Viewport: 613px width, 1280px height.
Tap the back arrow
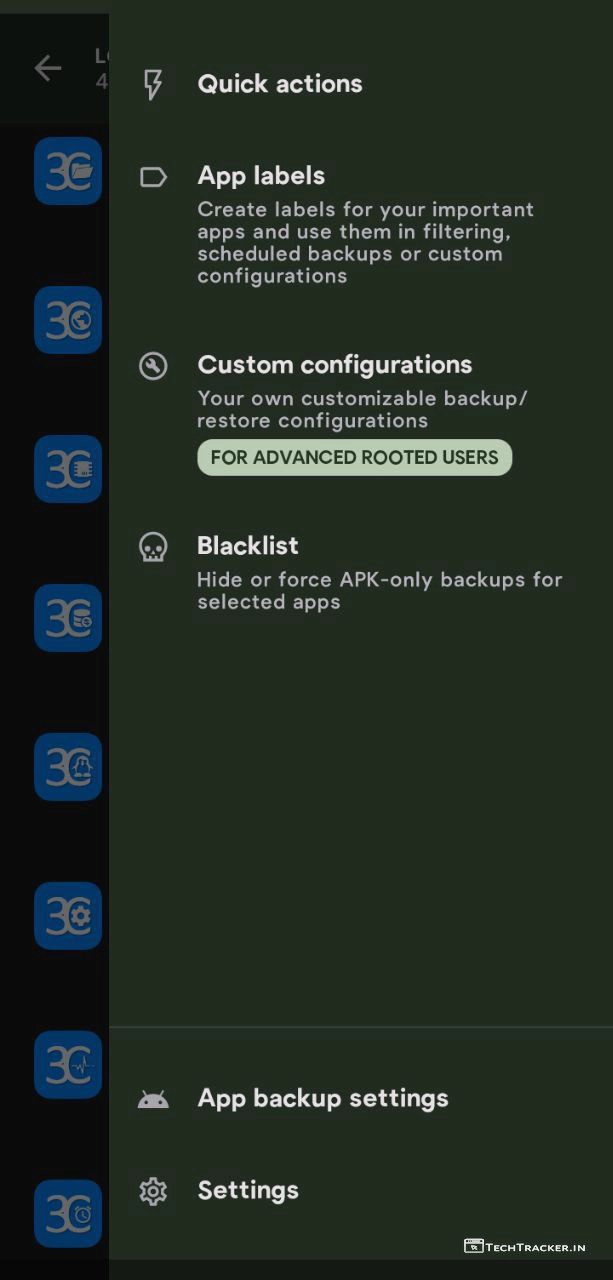tap(47, 68)
